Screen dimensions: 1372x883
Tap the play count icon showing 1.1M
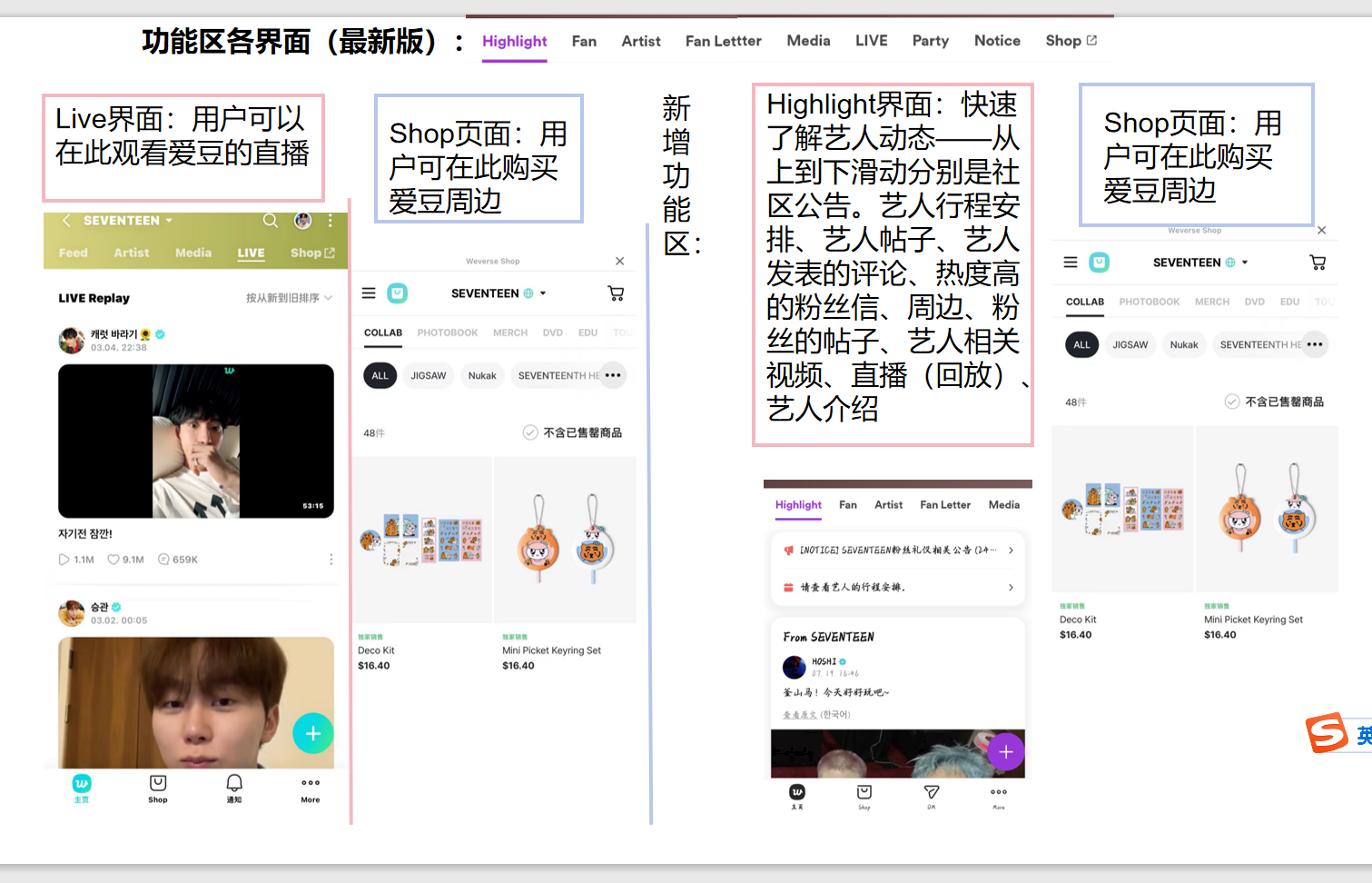click(x=64, y=560)
